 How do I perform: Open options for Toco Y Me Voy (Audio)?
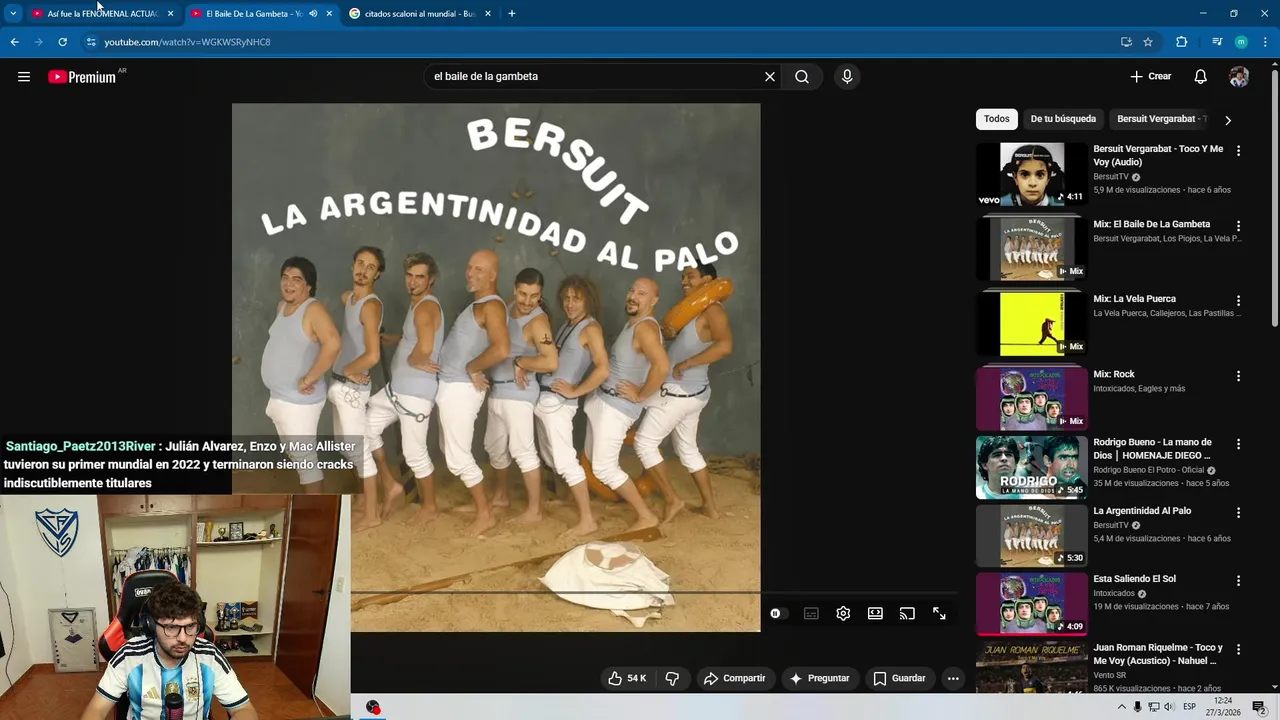pos(1238,151)
